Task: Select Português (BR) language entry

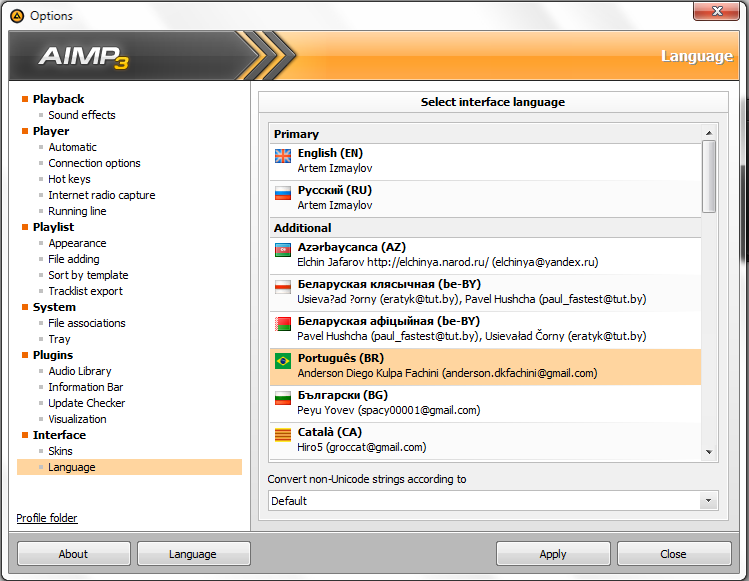Action: [486, 367]
